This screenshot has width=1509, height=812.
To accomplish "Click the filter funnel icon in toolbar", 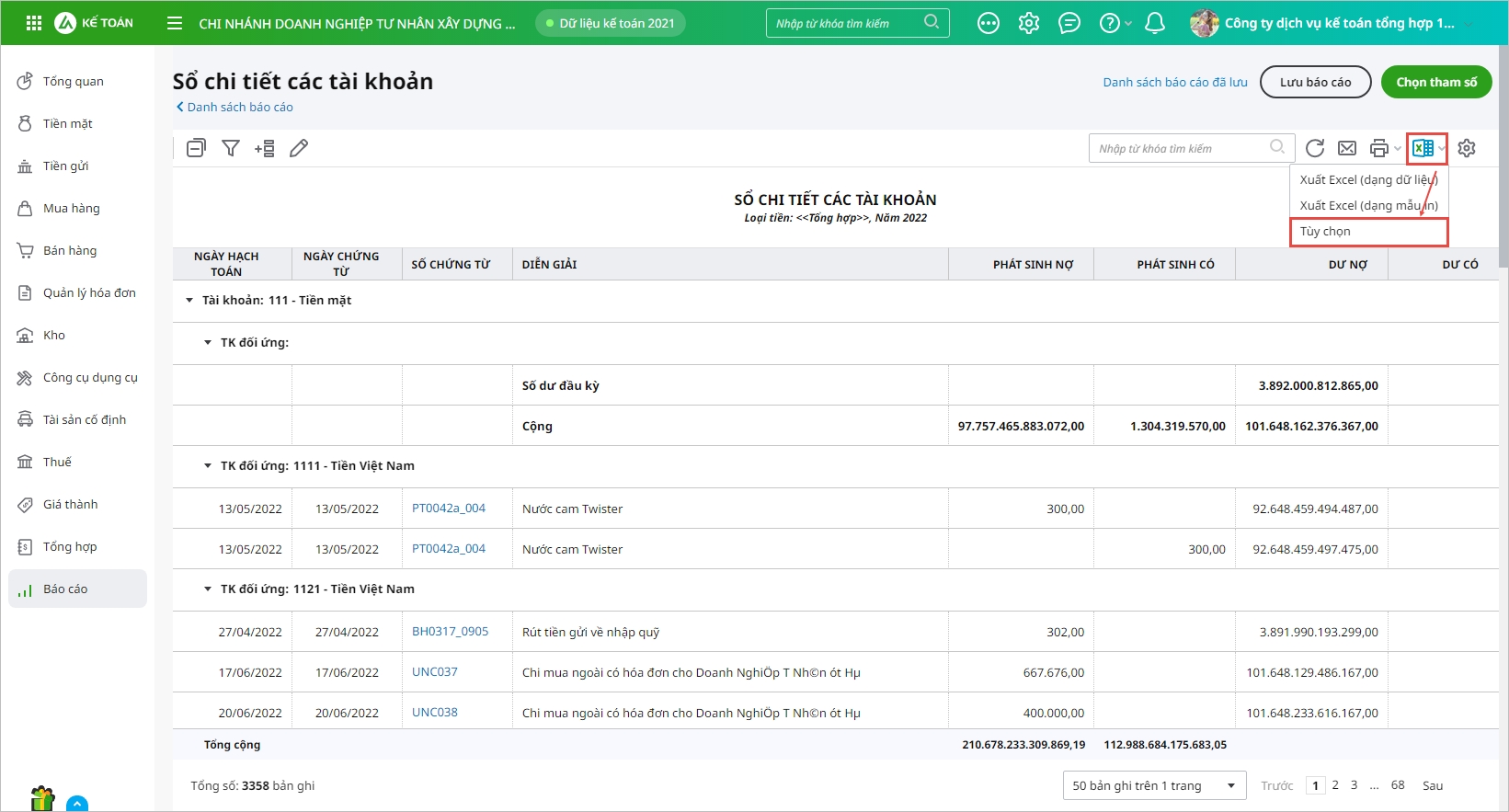I will pyautogui.click(x=231, y=148).
